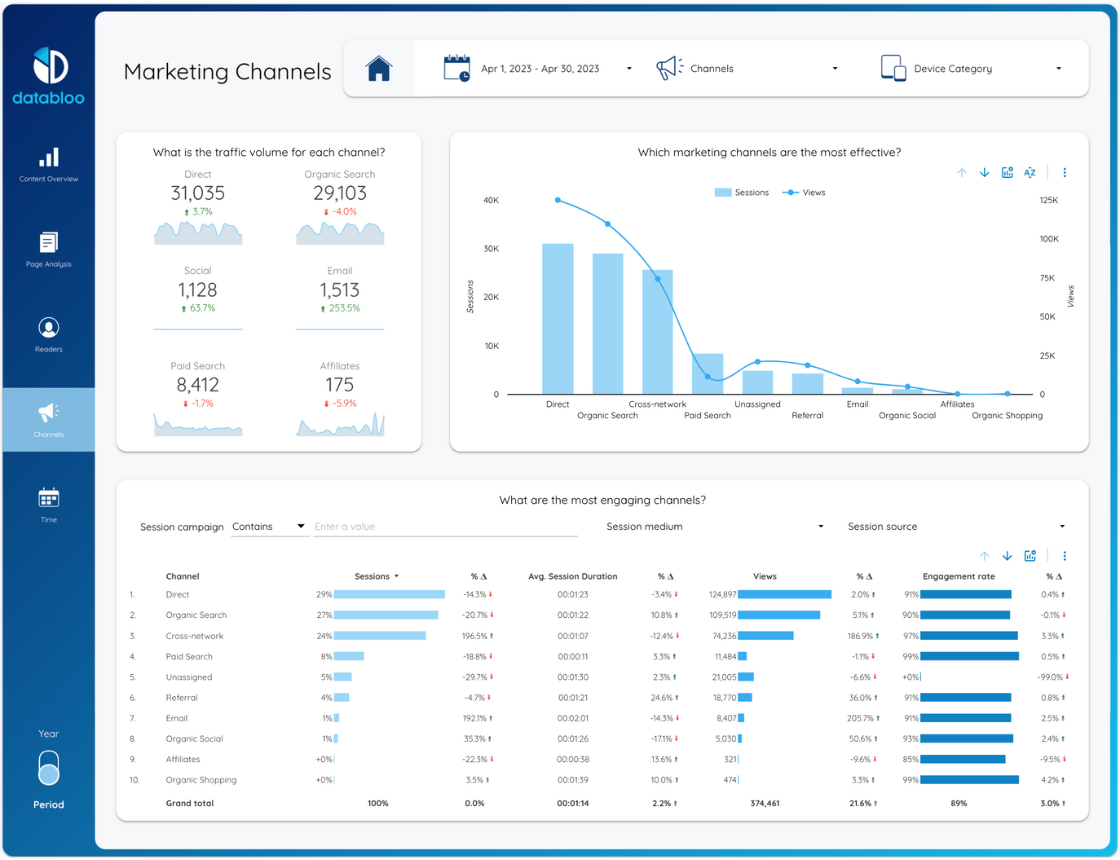1120x860 pixels.
Task: Click the Channels filter megaphone icon
Action: click(669, 68)
